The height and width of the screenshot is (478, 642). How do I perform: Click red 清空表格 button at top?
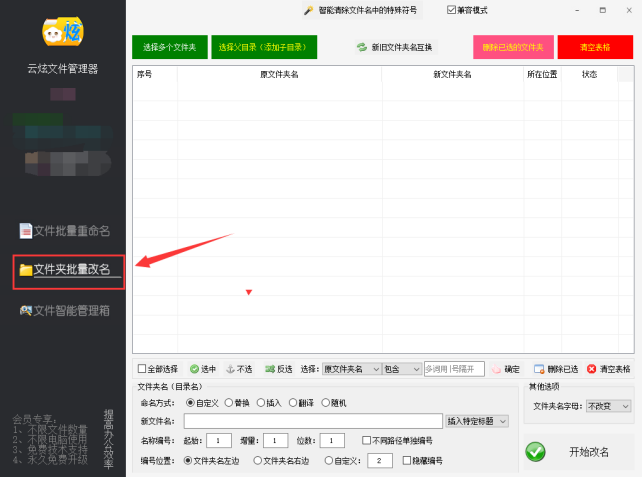click(595, 47)
